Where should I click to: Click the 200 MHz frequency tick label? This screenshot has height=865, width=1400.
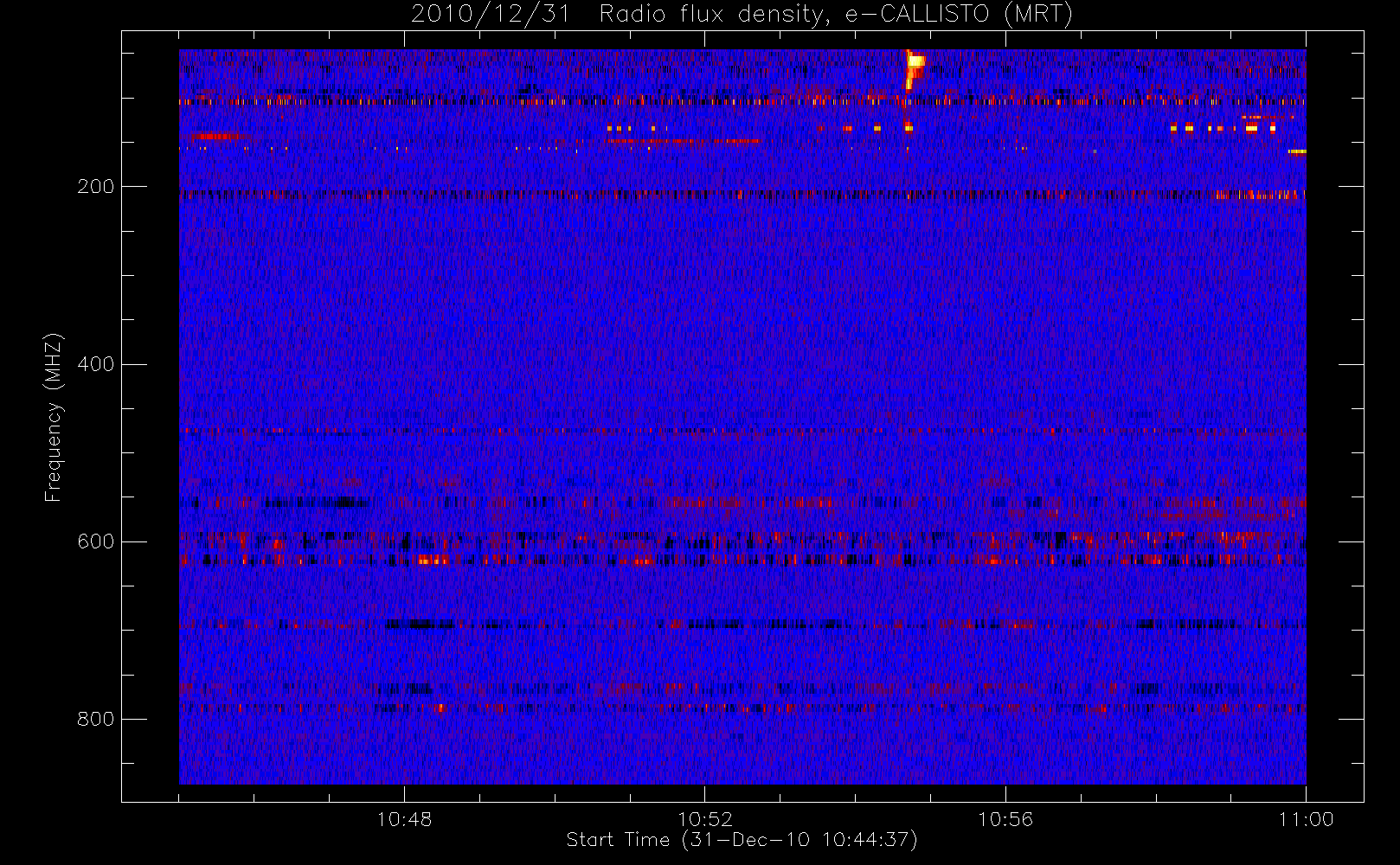click(x=96, y=186)
